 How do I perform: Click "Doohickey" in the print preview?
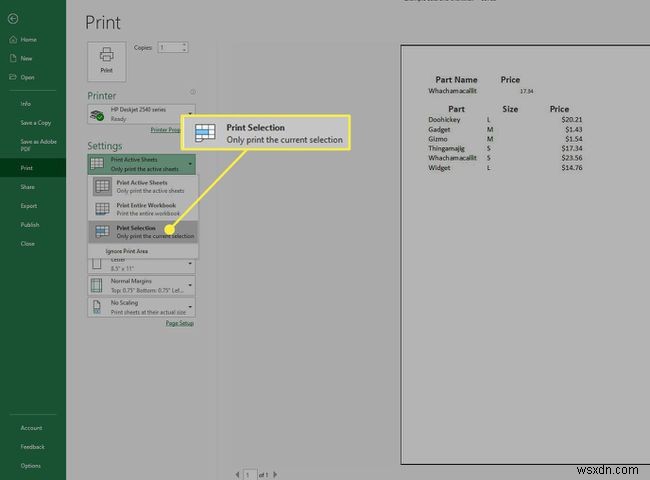pos(444,119)
